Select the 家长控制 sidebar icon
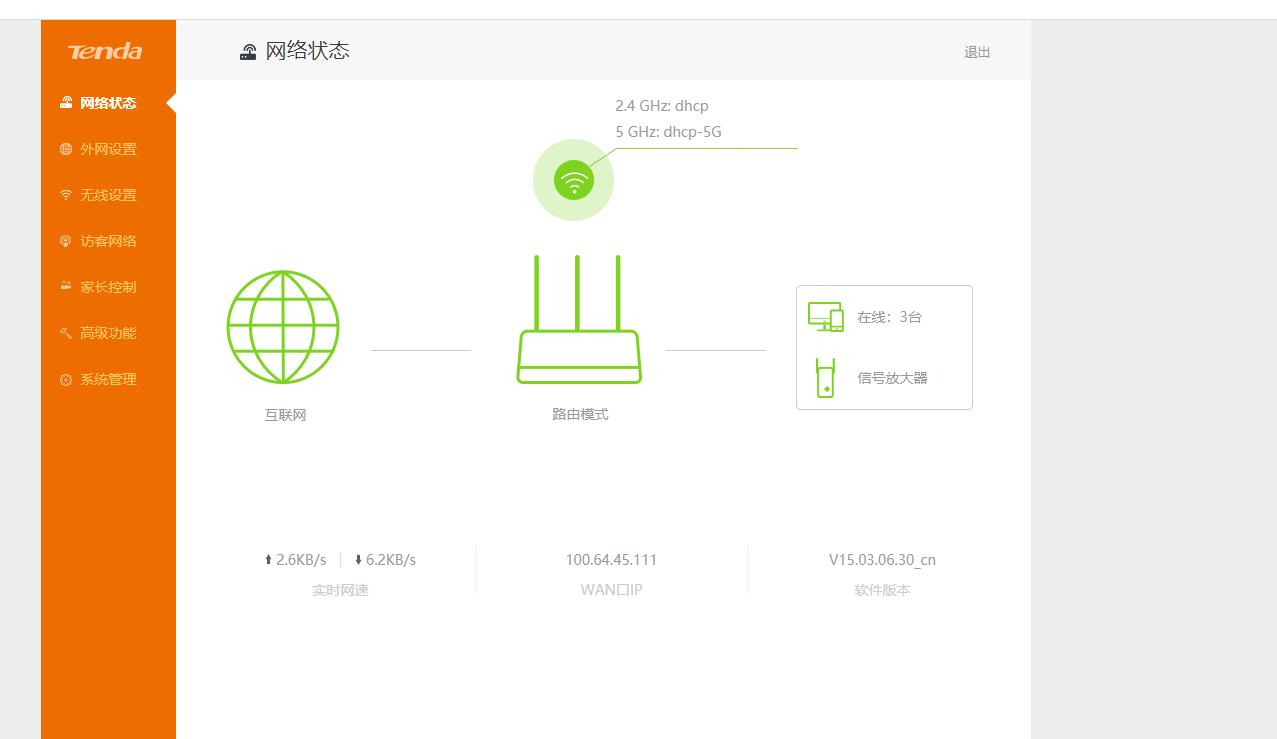 click(64, 286)
